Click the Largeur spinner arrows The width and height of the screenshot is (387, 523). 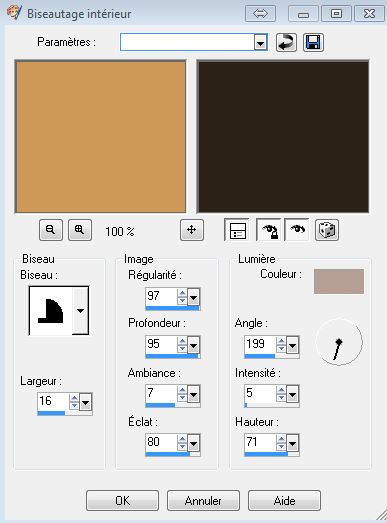(x=74, y=402)
